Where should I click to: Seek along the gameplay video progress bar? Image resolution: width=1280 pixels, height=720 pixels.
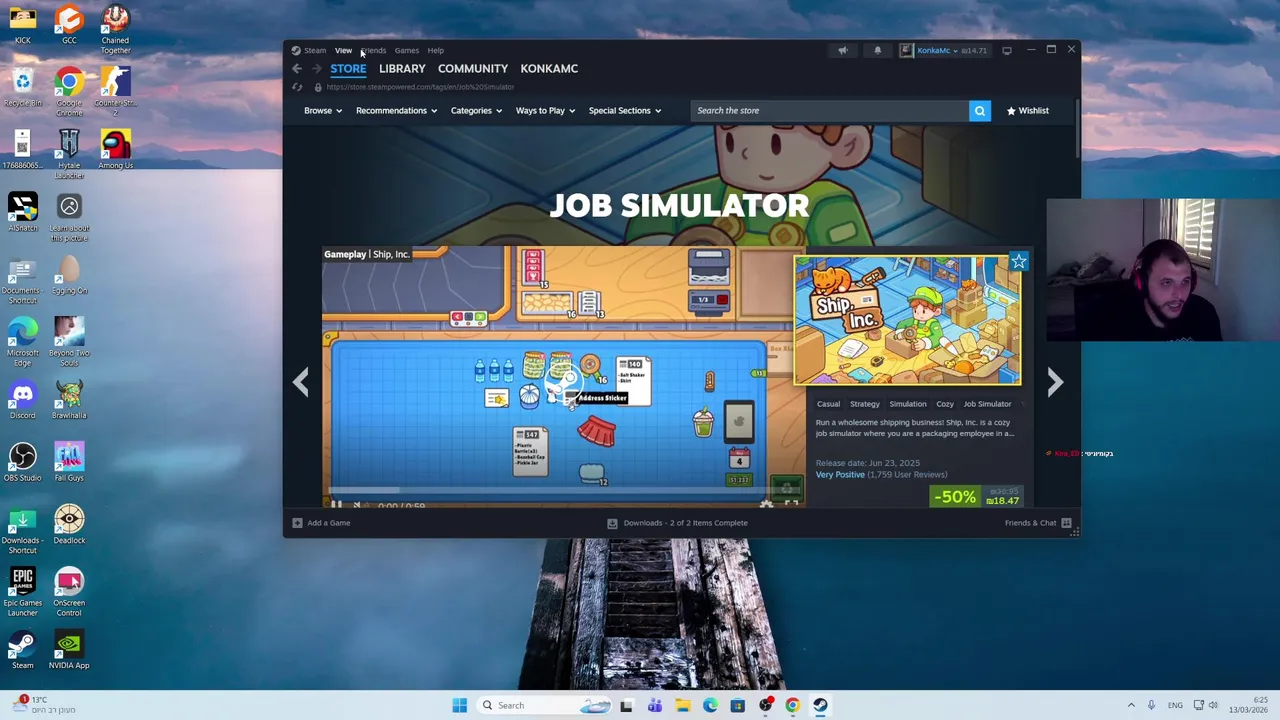pos(563,491)
